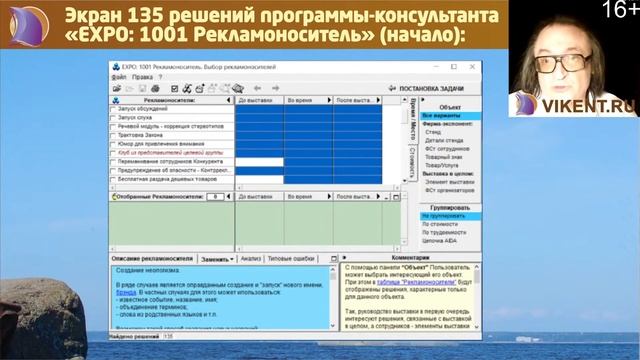The width and height of the screenshot is (640, 360).
Task: Tick the Речевой модуль checkbox
Action: click(x=113, y=127)
